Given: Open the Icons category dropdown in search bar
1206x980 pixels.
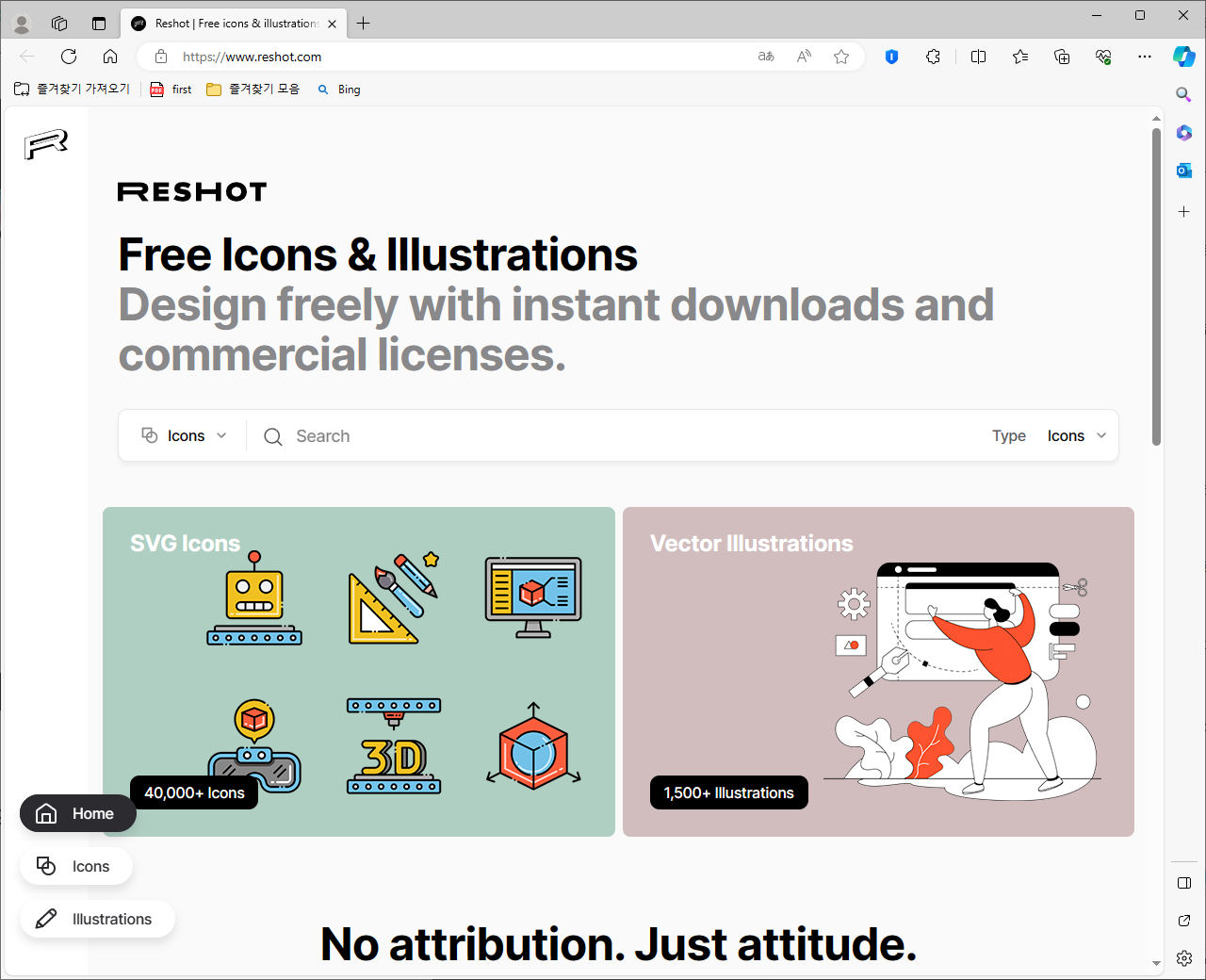Looking at the screenshot, I should [184, 435].
